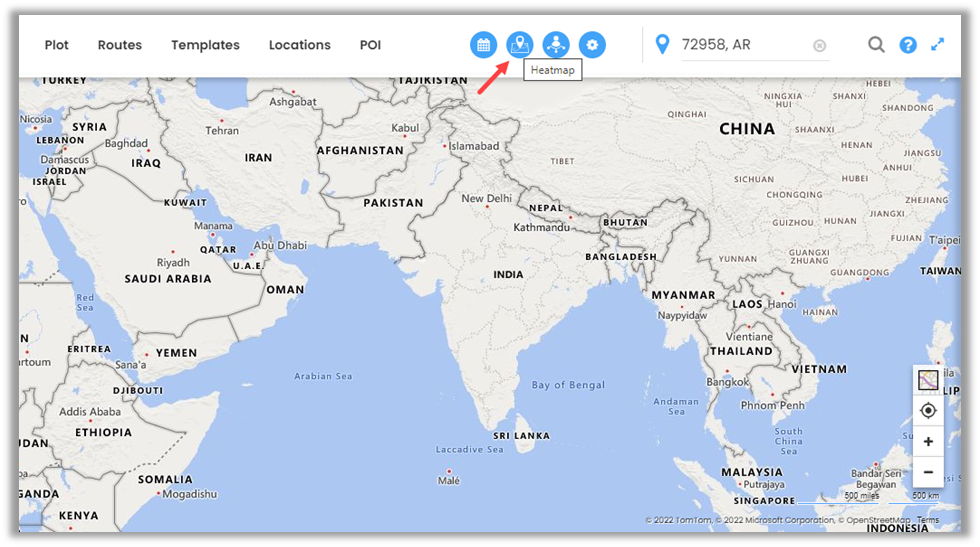980x547 pixels.
Task: Zoom in with the plus button
Action: (x=928, y=441)
